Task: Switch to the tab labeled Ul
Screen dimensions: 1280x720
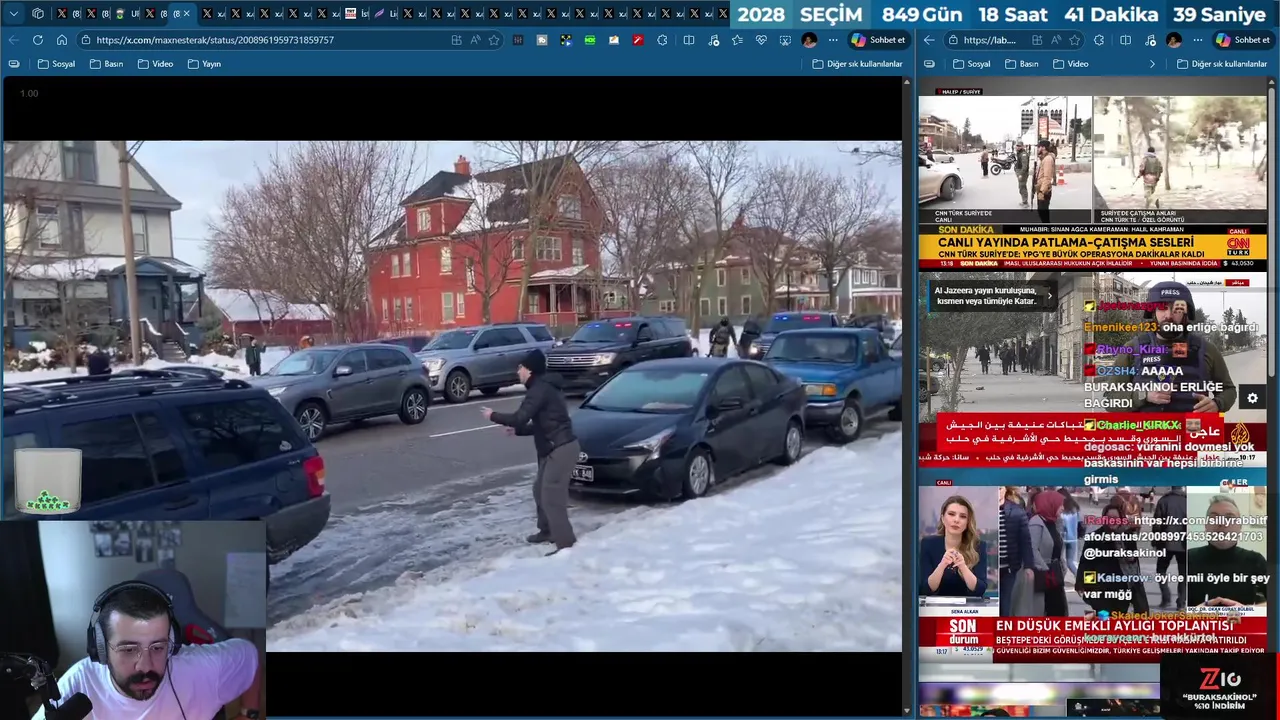Action: (126, 14)
